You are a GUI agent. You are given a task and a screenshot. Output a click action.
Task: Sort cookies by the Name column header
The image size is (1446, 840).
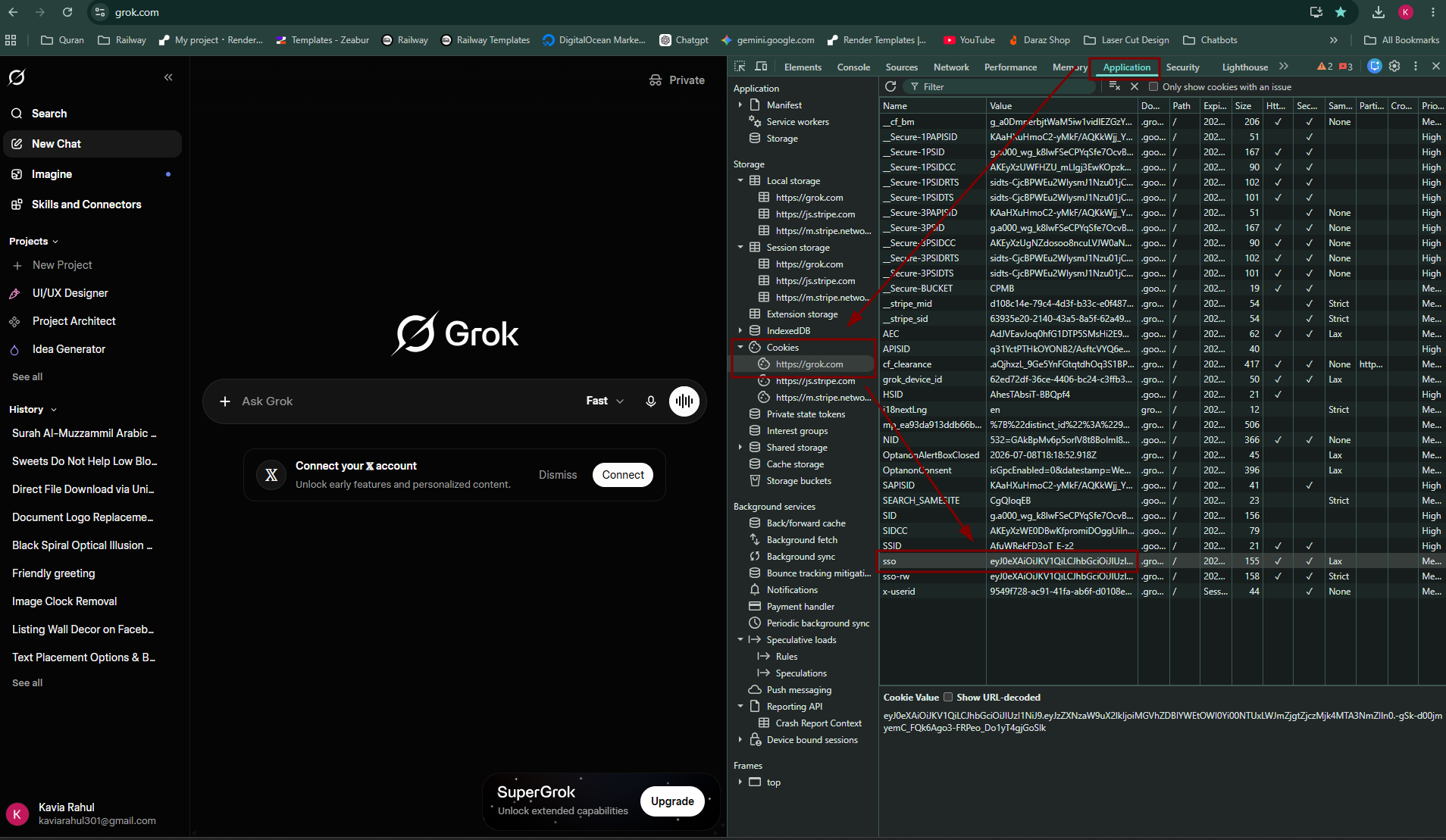click(932, 106)
